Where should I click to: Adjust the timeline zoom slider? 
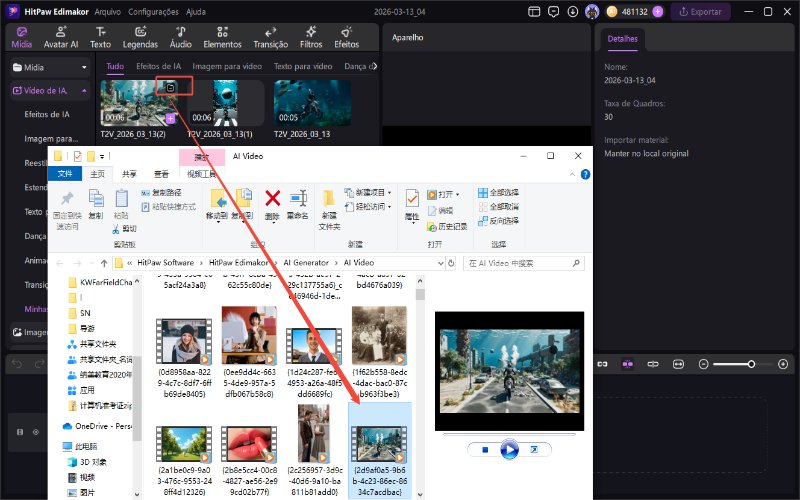(x=750, y=364)
